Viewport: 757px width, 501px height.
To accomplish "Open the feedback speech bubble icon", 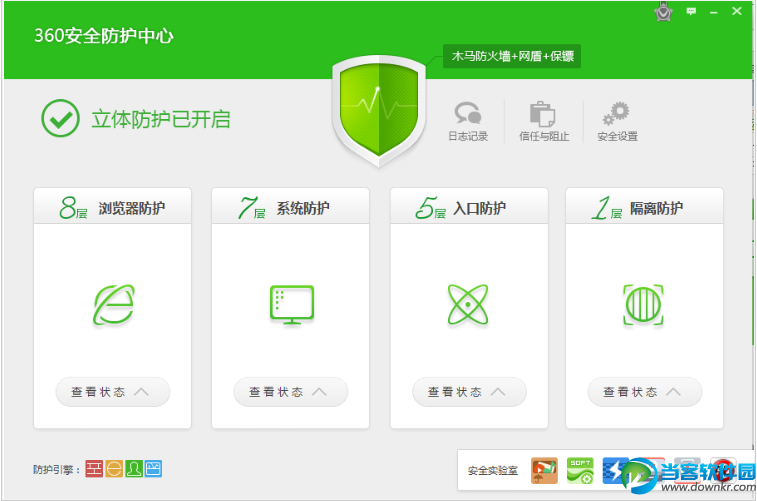I will coord(691,11).
